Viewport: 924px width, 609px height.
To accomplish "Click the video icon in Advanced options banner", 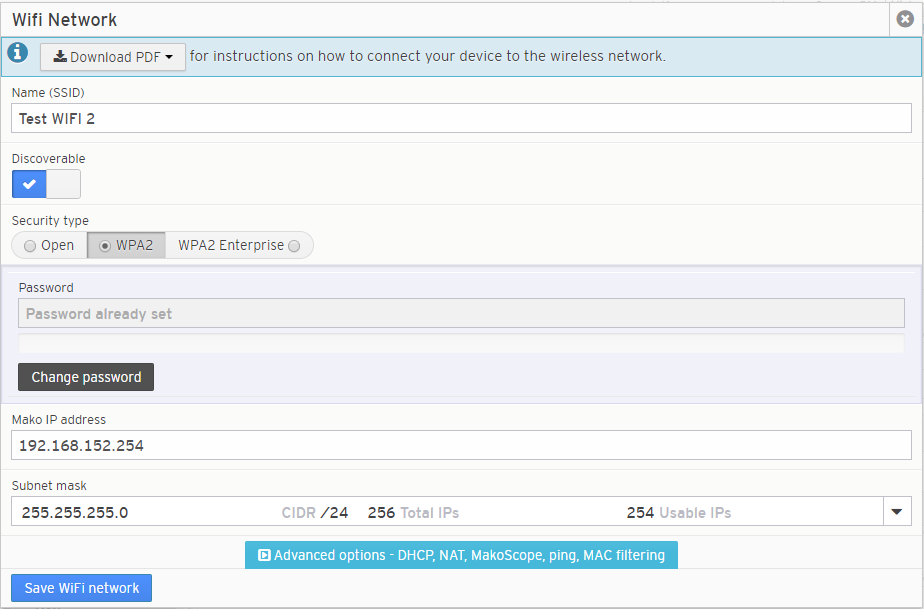I will 263,555.
